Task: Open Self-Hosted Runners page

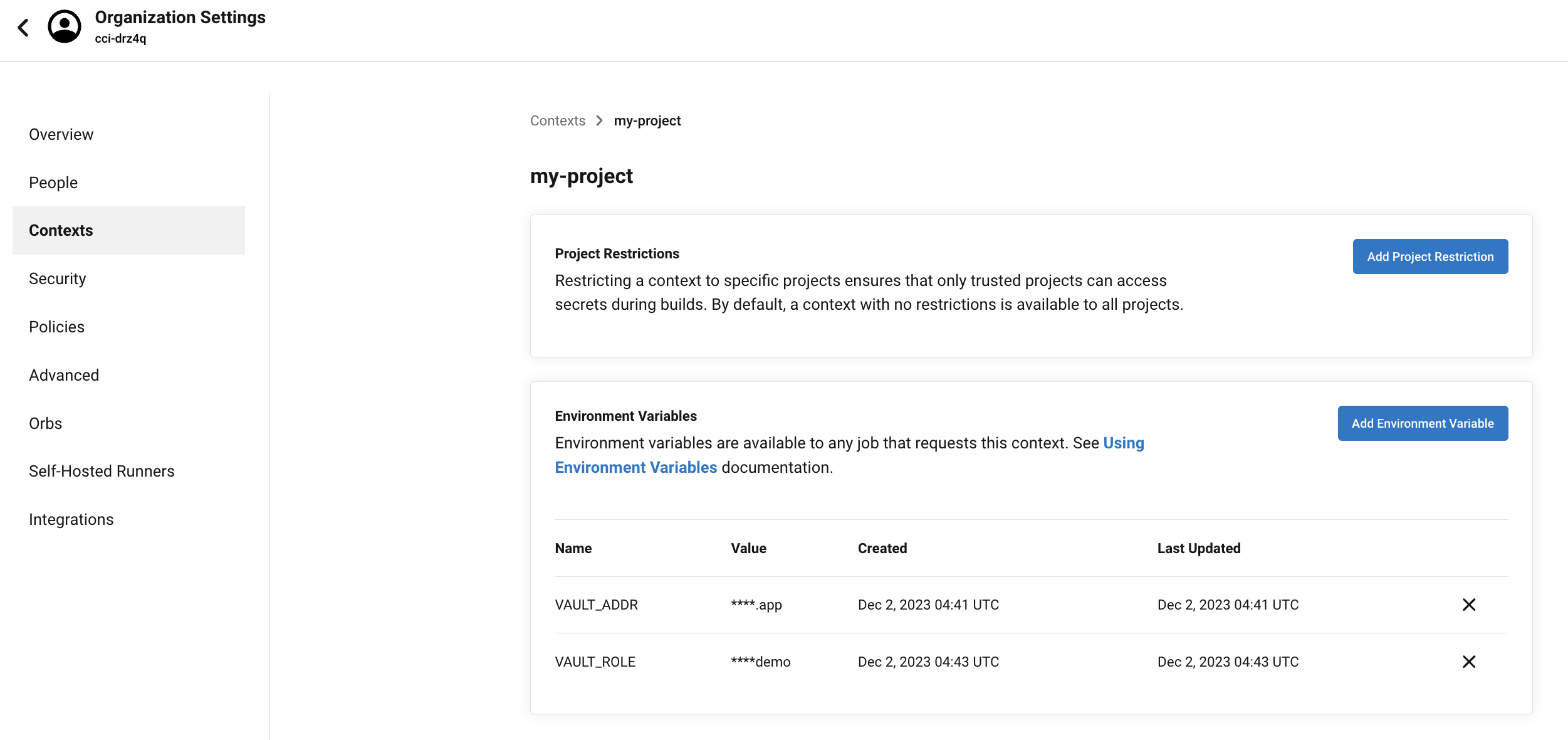Action: (102, 471)
